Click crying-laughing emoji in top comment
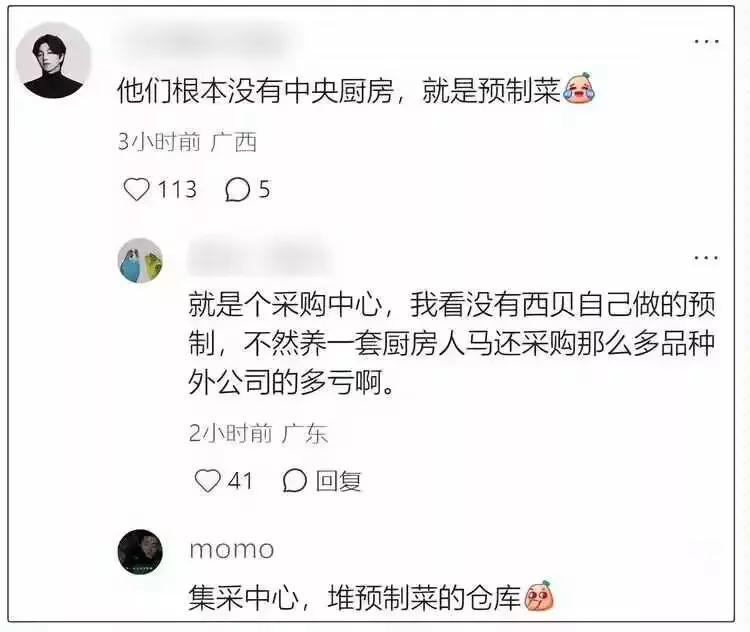This screenshot has width=750, height=632. click(579, 88)
